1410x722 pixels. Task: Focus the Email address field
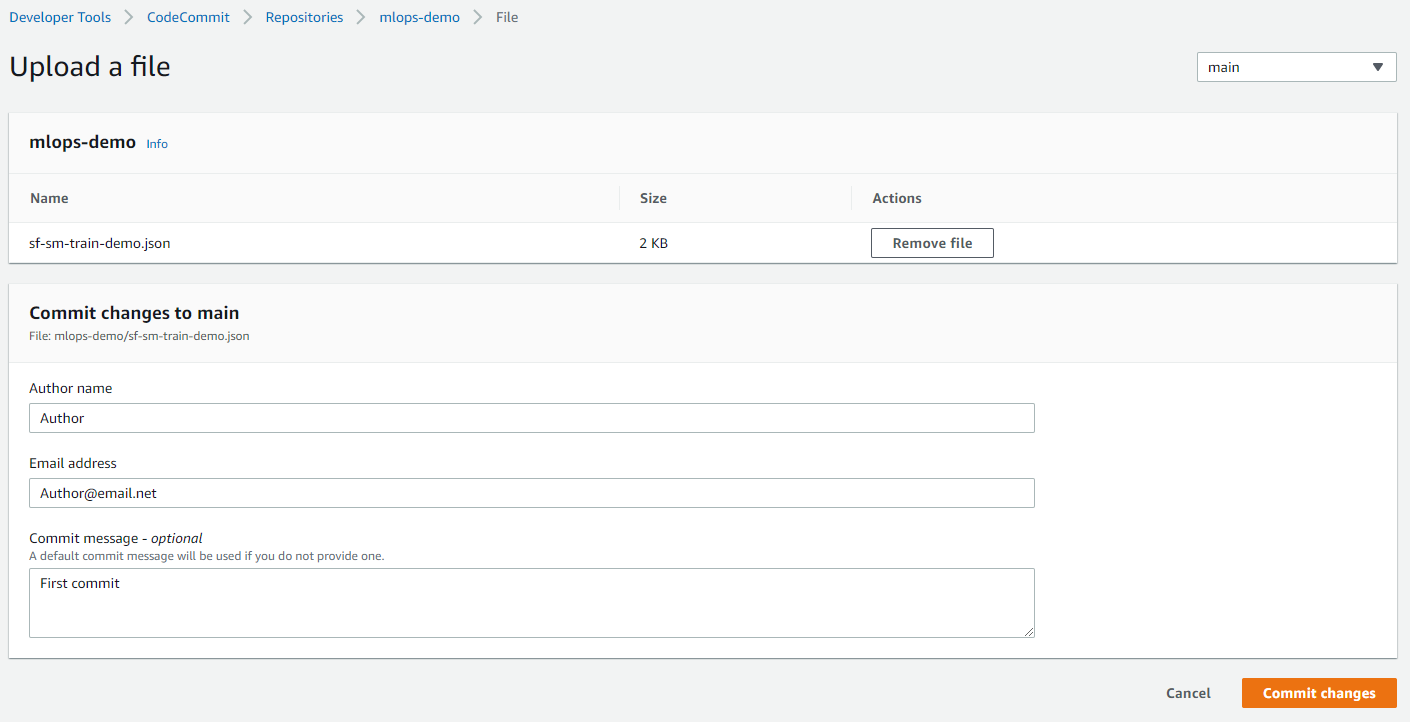point(532,493)
